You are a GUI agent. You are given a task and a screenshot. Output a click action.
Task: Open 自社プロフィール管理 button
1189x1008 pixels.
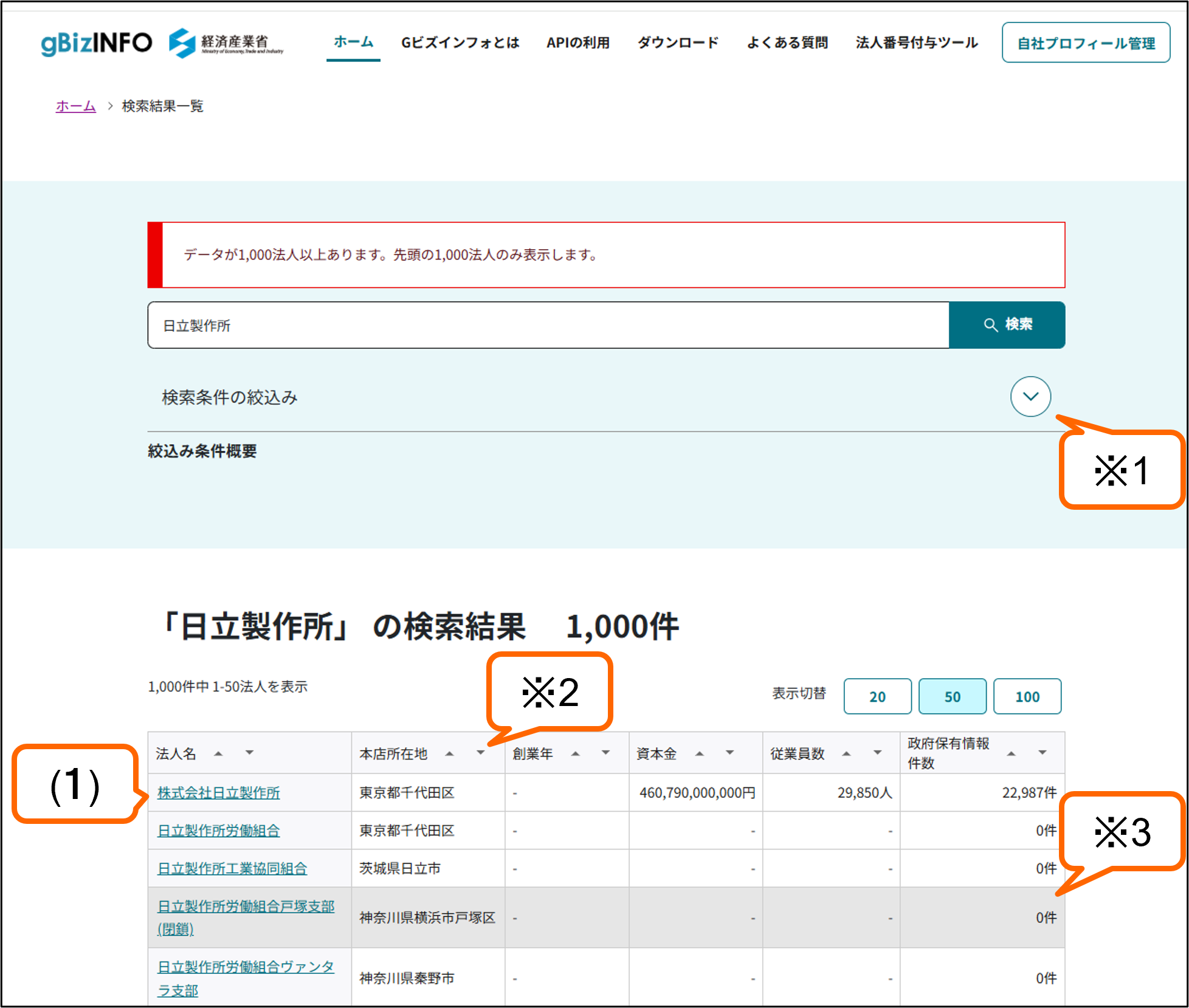coord(1086,43)
